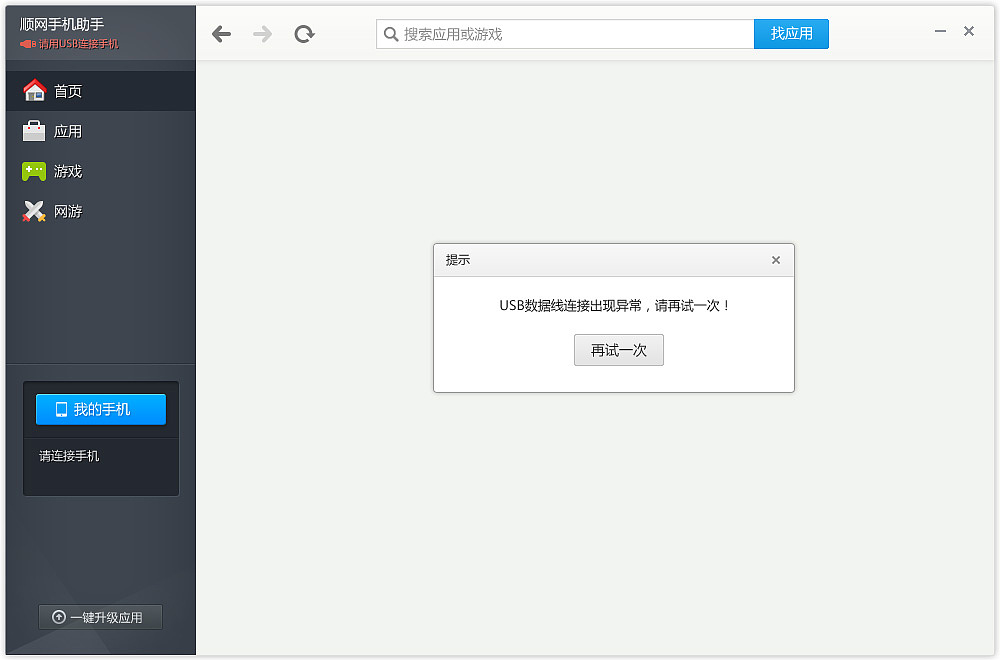Click the phone icon on 我的手机
The height and width of the screenshot is (660, 1000).
pyautogui.click(x=62, y=409)
